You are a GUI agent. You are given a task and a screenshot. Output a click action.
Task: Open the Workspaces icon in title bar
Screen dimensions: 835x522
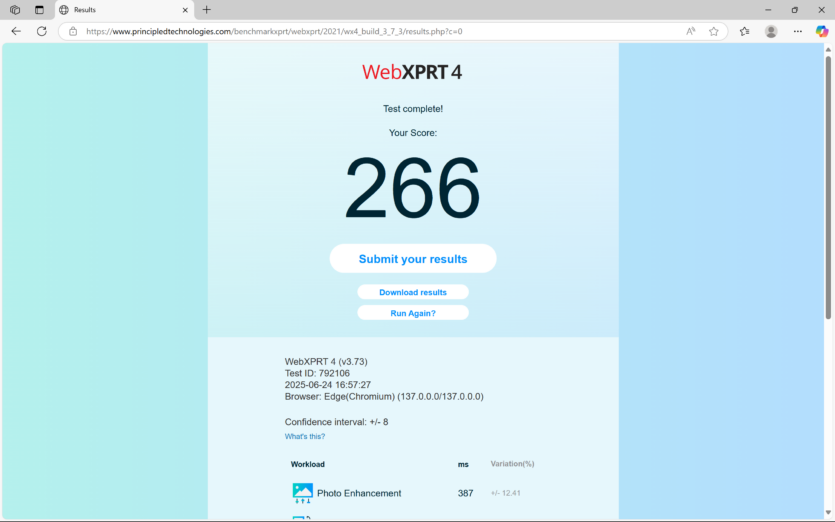tap(15, 10)
